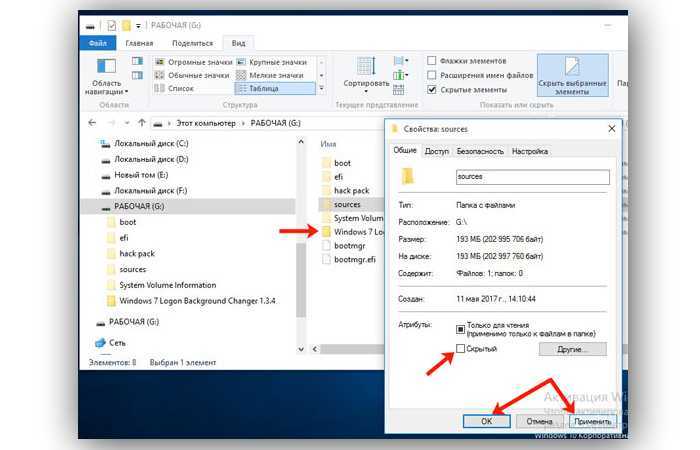The height and width of the screenshot is (450, 700).
Task: Toggle the Details pane icon in ribbon
Action: point(137,75)
